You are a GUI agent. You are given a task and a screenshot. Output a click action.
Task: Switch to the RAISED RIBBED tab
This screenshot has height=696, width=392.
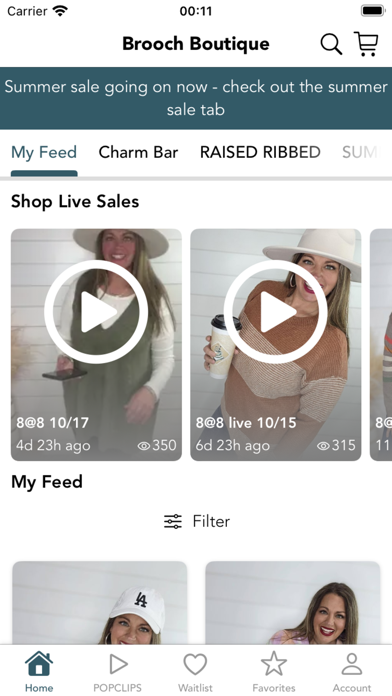(x=260, y=152)
